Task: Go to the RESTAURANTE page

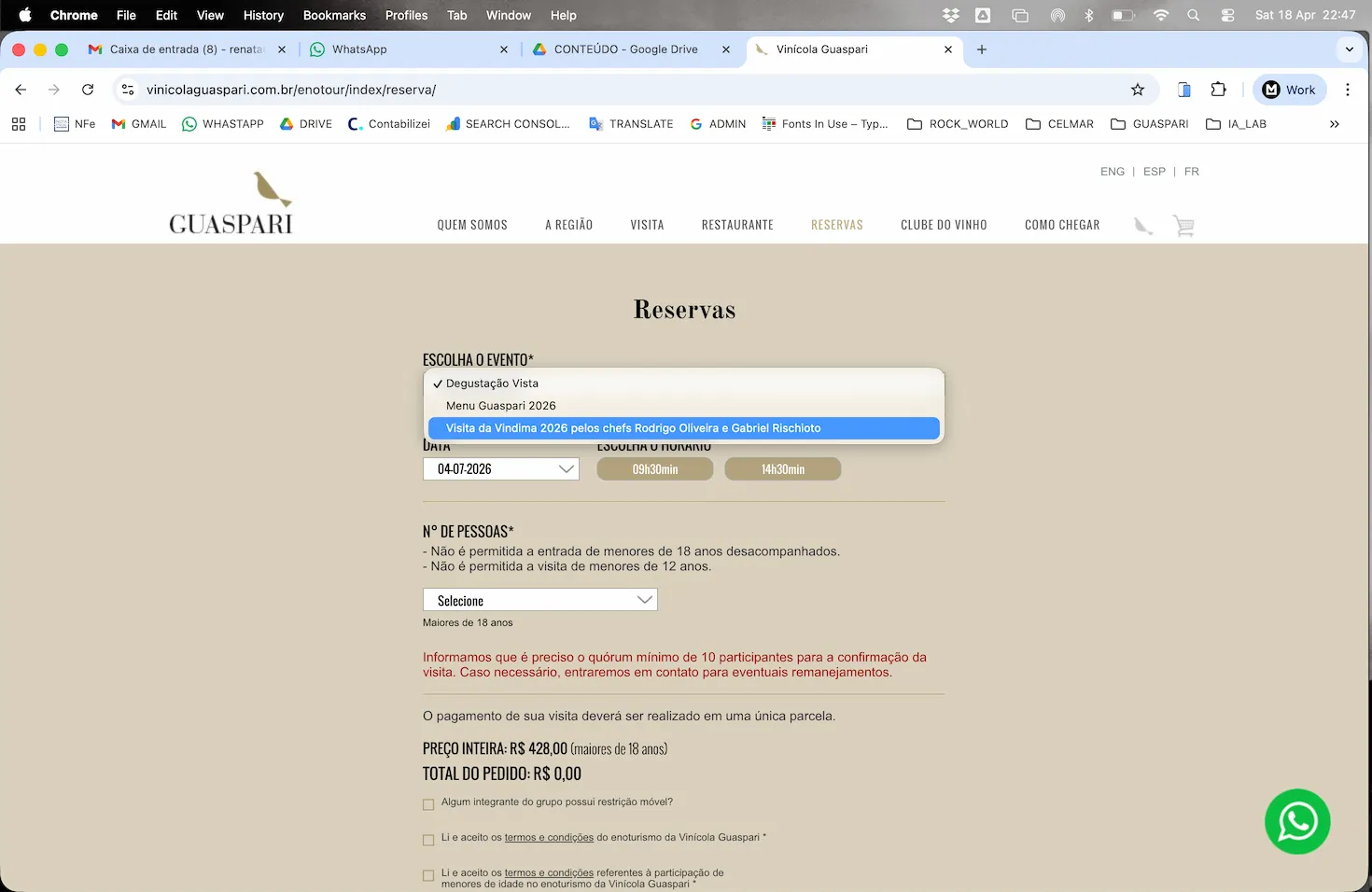Action: pyautogui.click(x=737, y=225)
